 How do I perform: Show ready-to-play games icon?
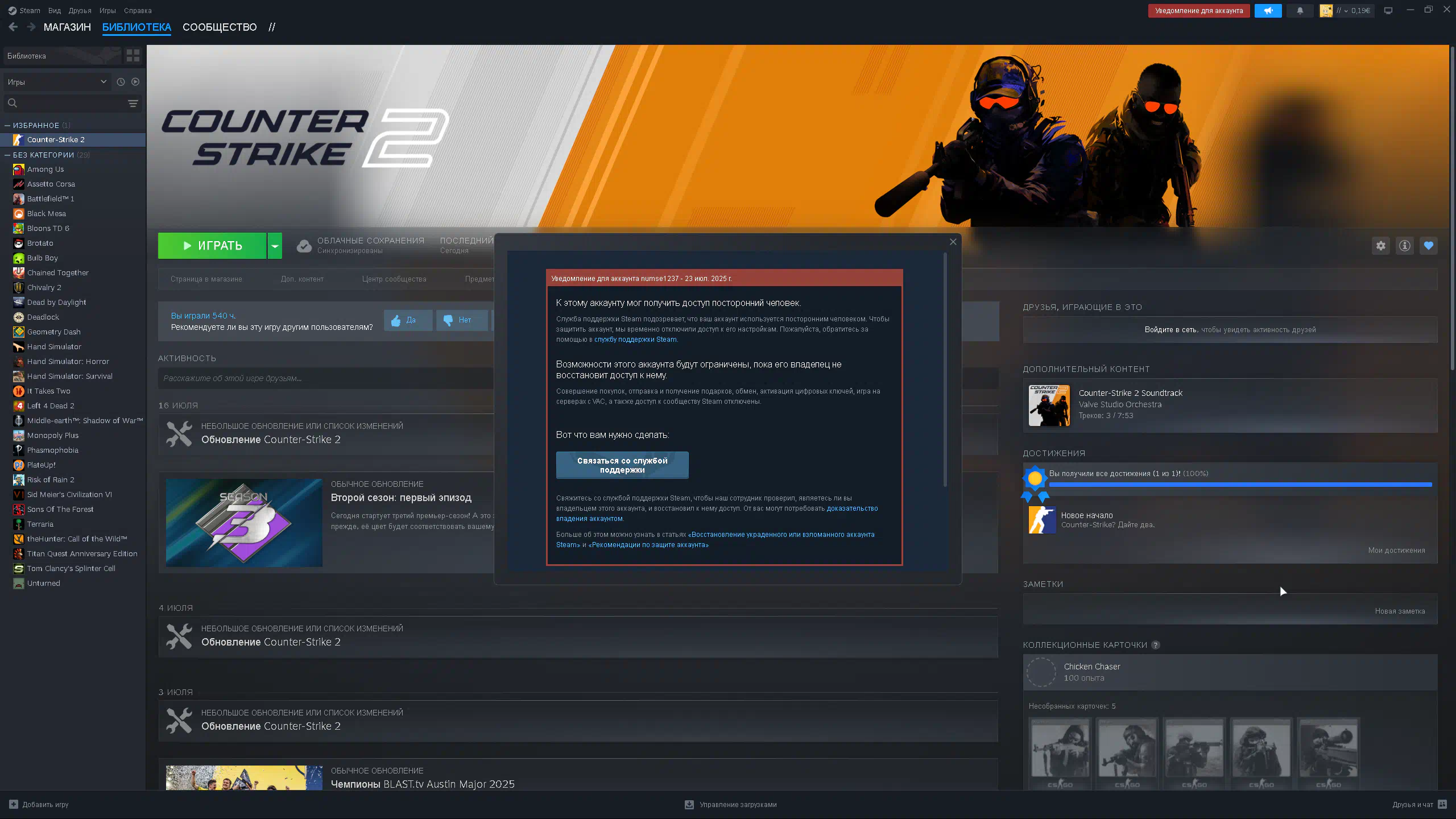[135, 82]
